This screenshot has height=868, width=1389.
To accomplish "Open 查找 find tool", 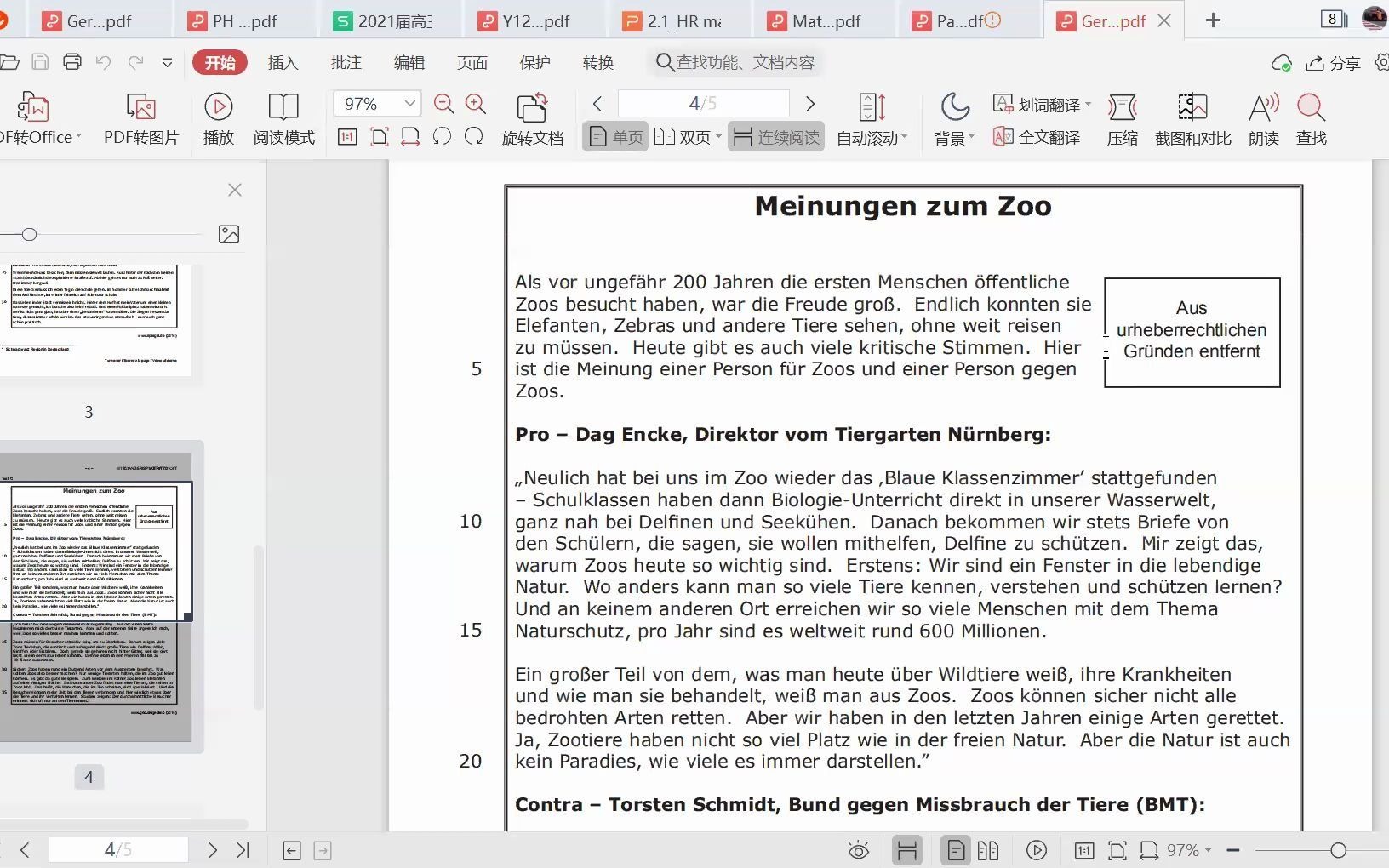I will (x=1312, y=118).
